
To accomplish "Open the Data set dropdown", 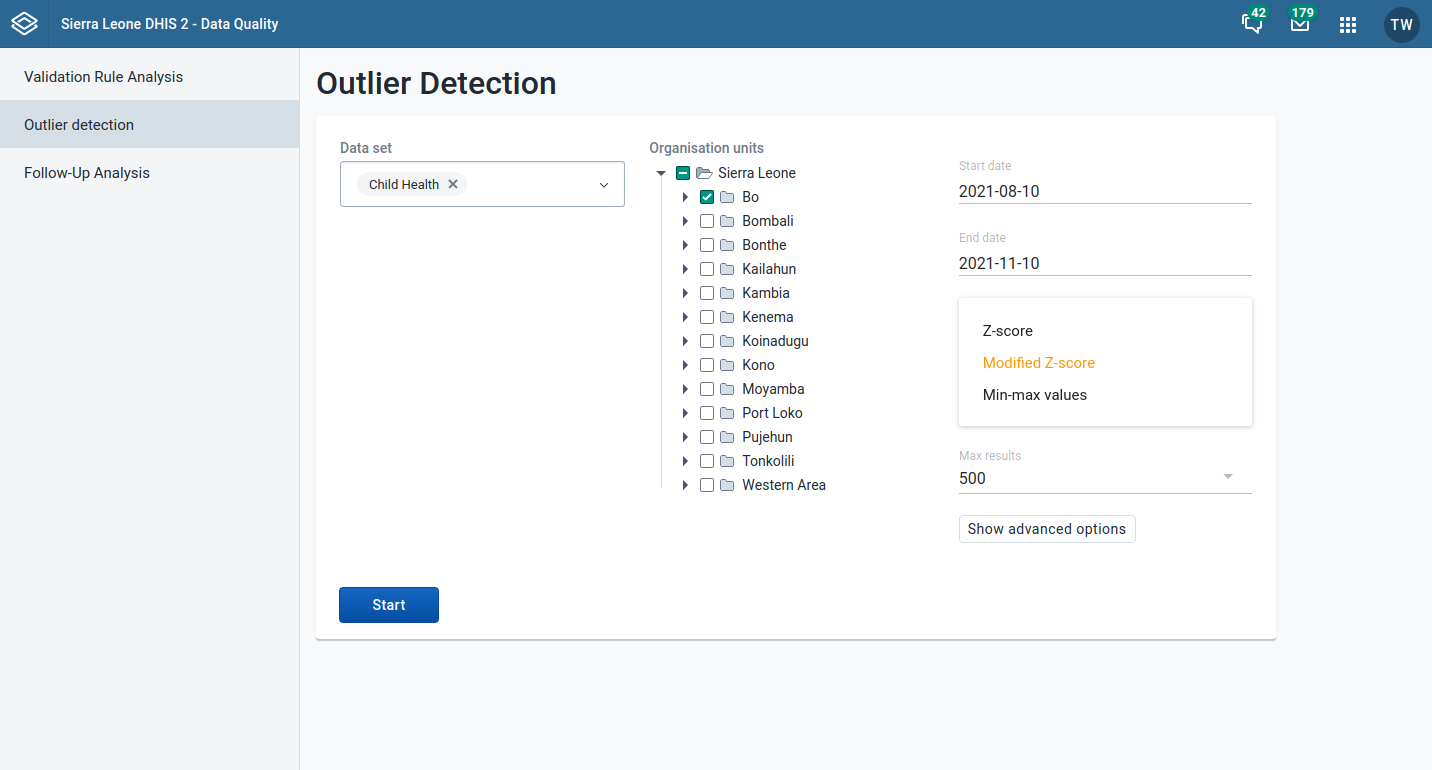I will pyautogui.click(x=604, y=184).
